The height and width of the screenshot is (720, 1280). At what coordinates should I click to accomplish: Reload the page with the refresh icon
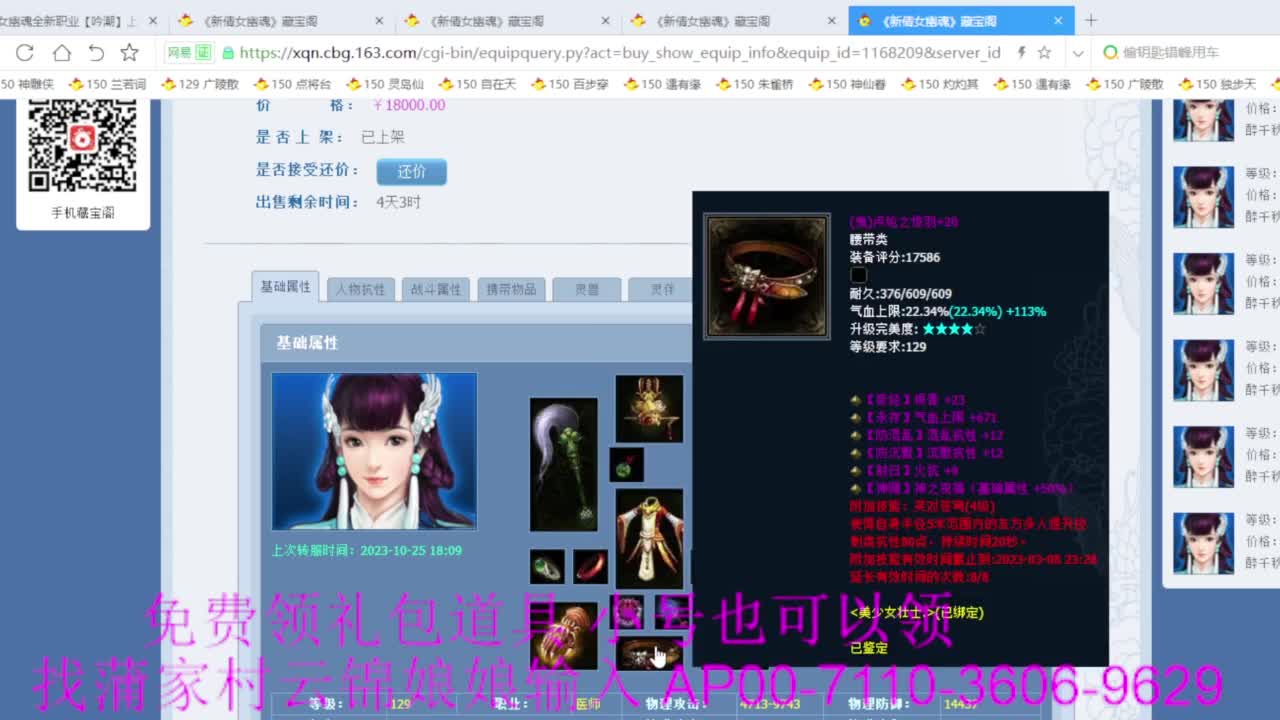coord(26,53)
